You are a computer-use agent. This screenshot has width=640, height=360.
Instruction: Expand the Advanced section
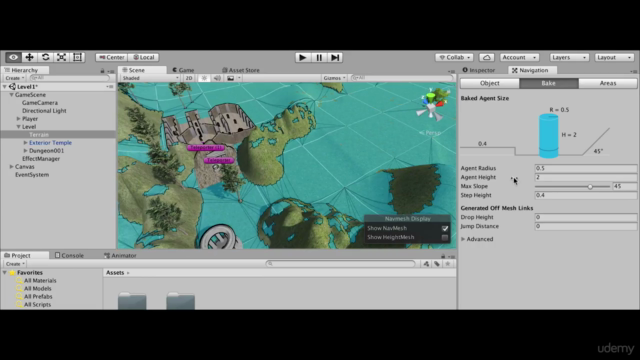point(463,239)
